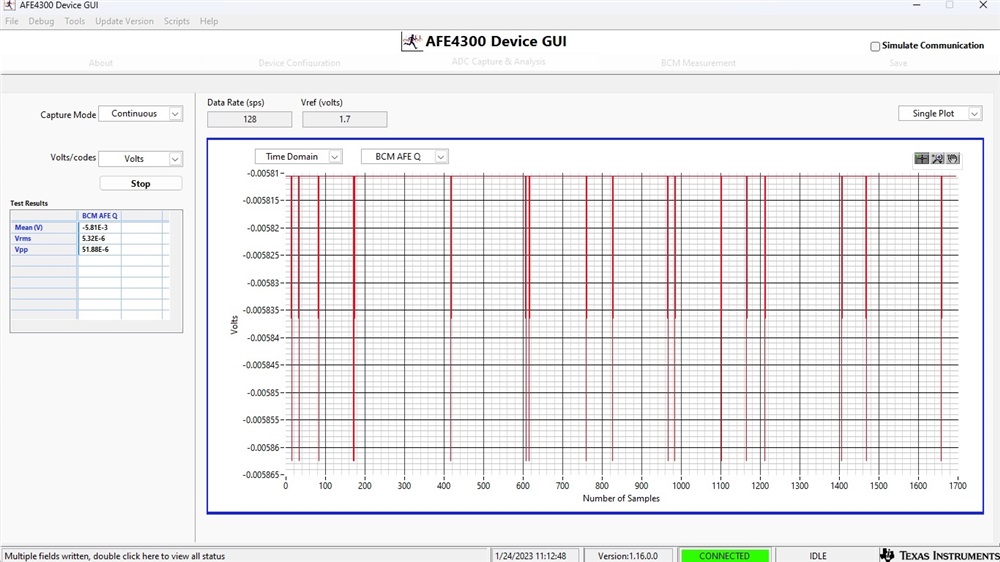The height and width of the screenshot is (562, 1000).
Task: Switch to the About tab
Action: pyautogui.click(x=100, y=63)
